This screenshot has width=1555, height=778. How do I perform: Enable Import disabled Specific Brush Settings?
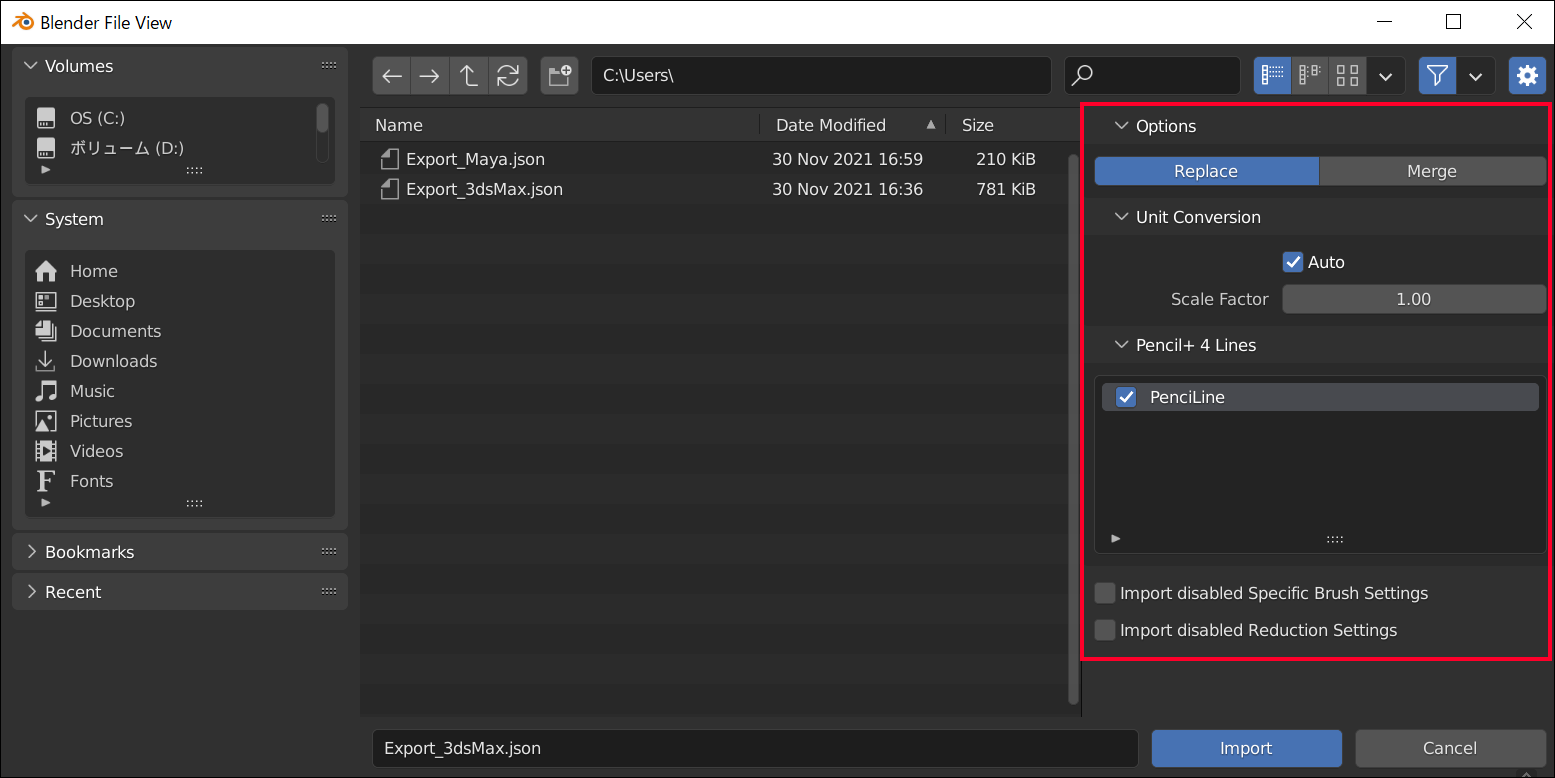click(1105, 593)
